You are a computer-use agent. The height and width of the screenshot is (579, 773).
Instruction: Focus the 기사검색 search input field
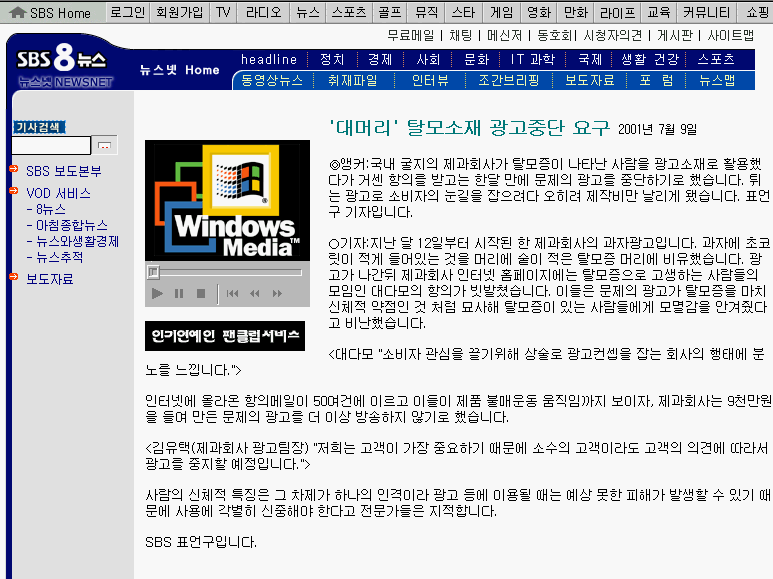51,145
